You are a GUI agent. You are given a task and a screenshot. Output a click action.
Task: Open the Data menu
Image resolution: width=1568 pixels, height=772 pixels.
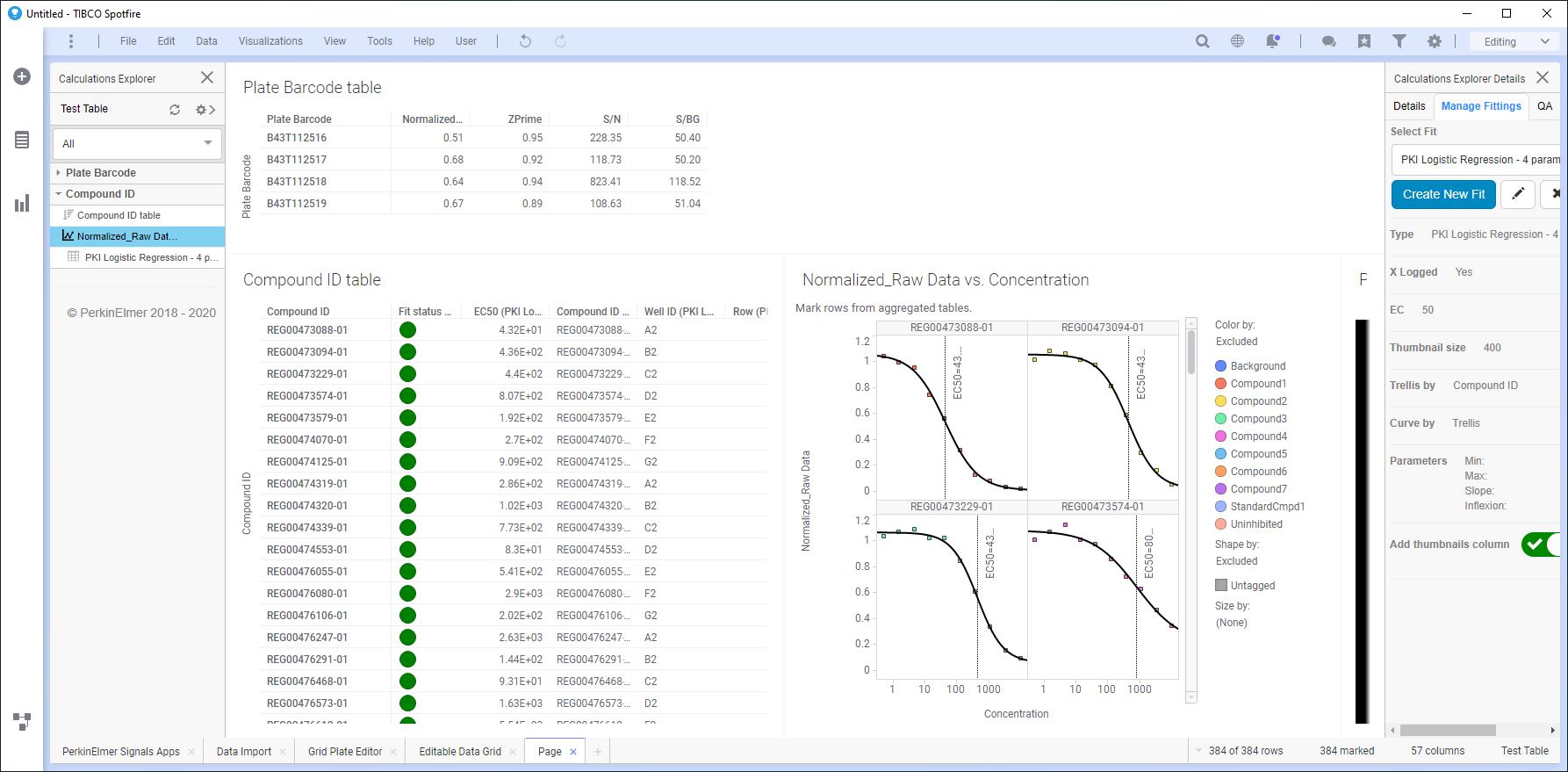tap(206, 41)
